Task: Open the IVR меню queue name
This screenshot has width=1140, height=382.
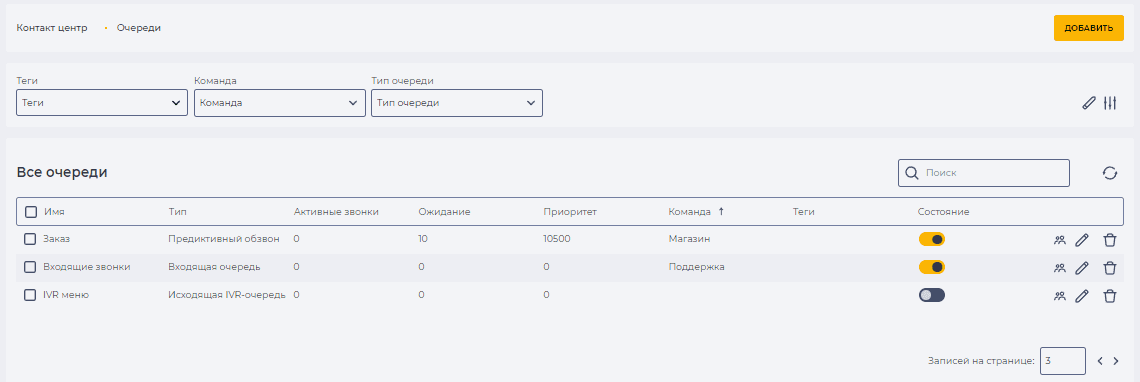Action: pos(65,295)
